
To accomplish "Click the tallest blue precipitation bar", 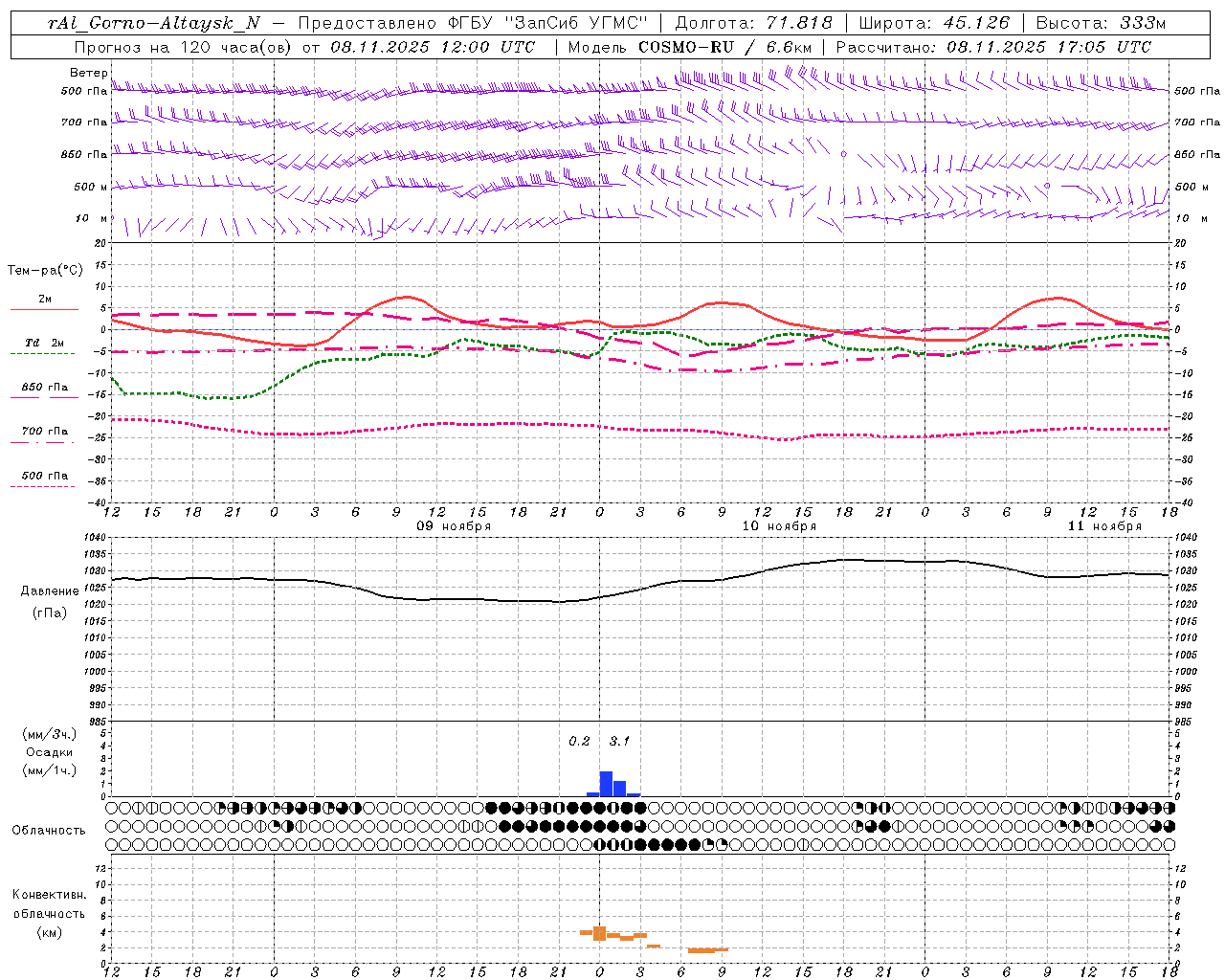I will tap(606, 784).
